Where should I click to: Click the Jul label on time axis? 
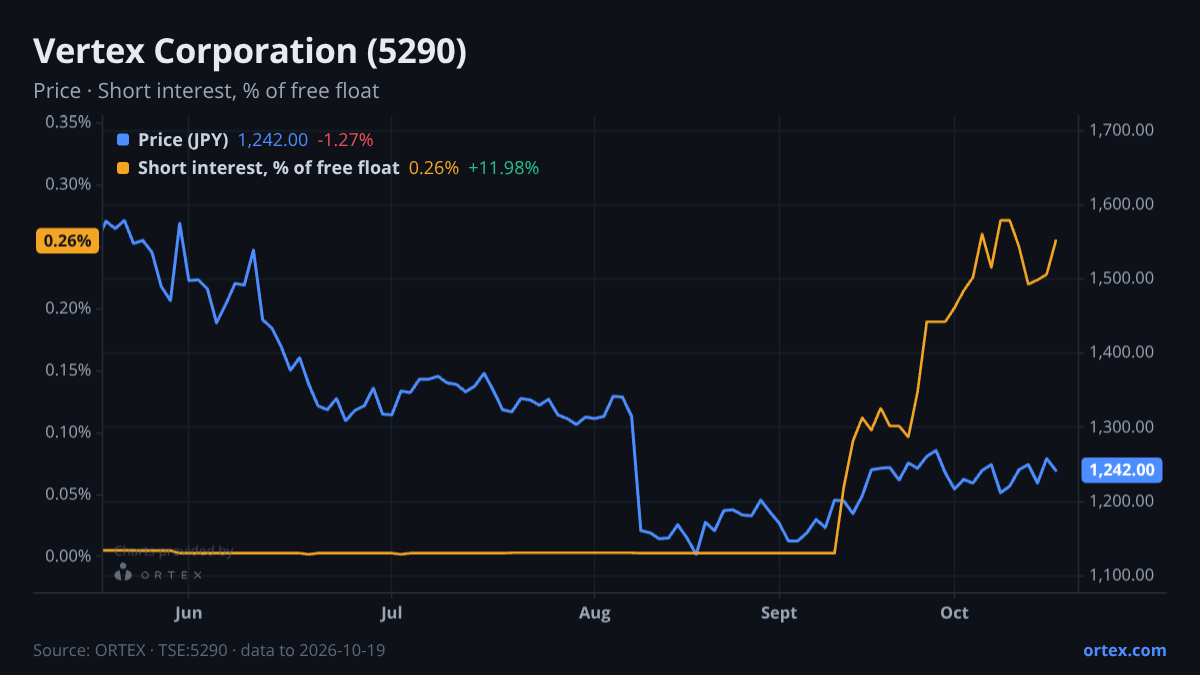[392, 612]
